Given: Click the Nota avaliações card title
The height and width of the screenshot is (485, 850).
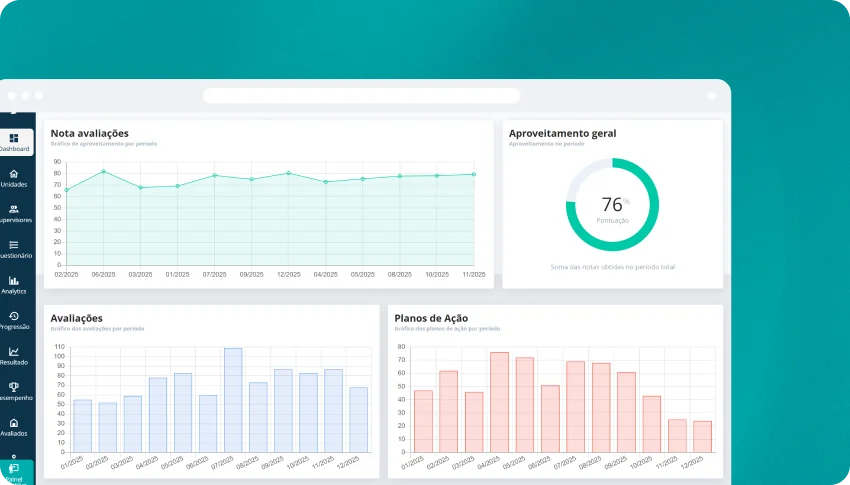Looking at the screenshot, I should coord(90,133).
